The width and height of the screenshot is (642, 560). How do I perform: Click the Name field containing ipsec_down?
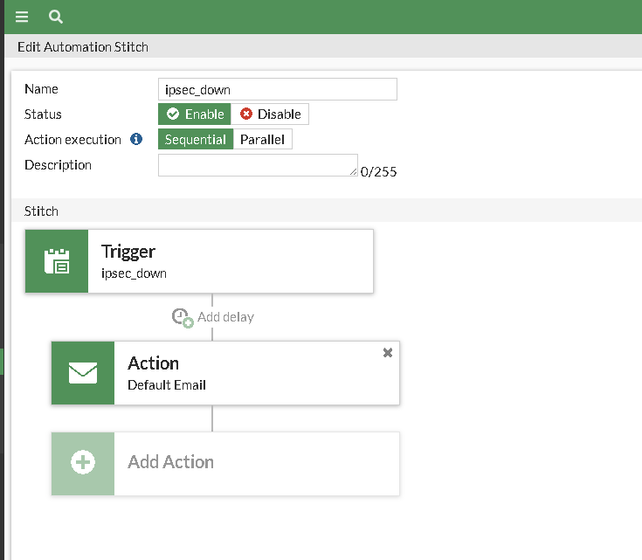tap(277, 89)
